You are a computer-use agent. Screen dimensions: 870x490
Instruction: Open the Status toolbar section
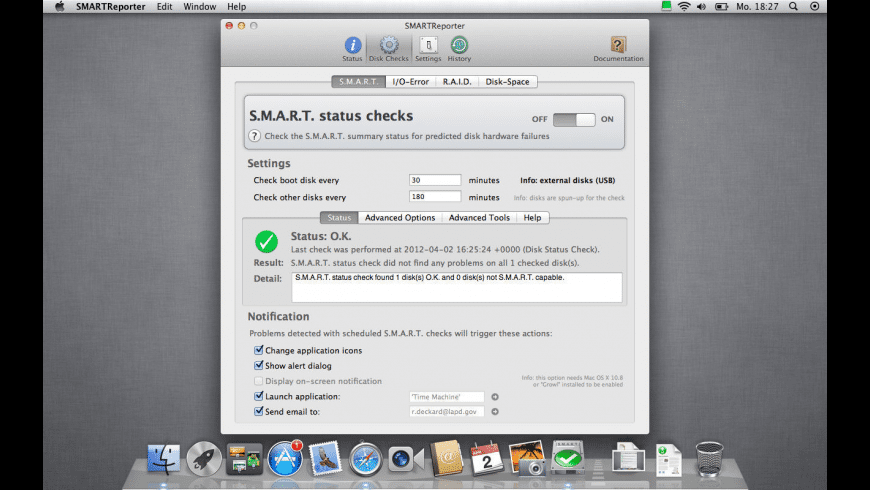(352, 49)
